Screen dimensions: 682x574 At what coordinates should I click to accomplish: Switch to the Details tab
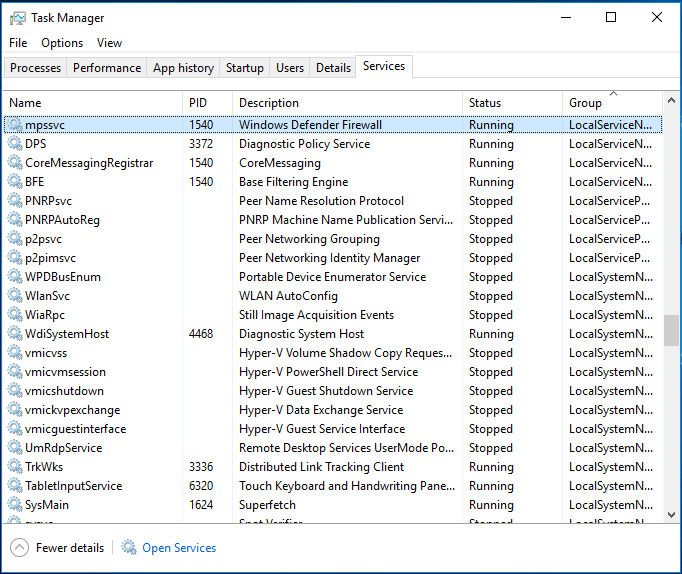coord(333,68)
